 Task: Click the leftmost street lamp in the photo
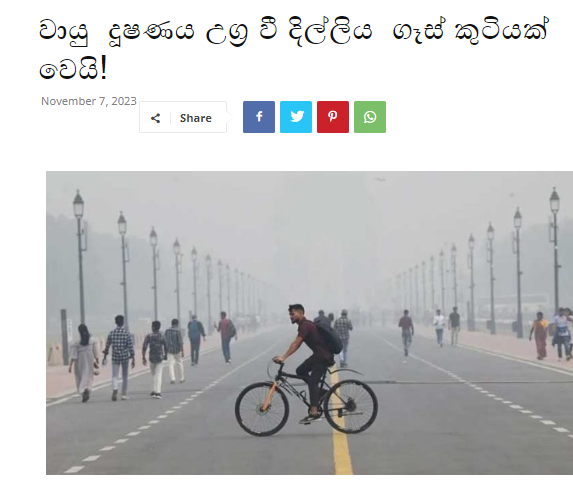pos(80,256)
